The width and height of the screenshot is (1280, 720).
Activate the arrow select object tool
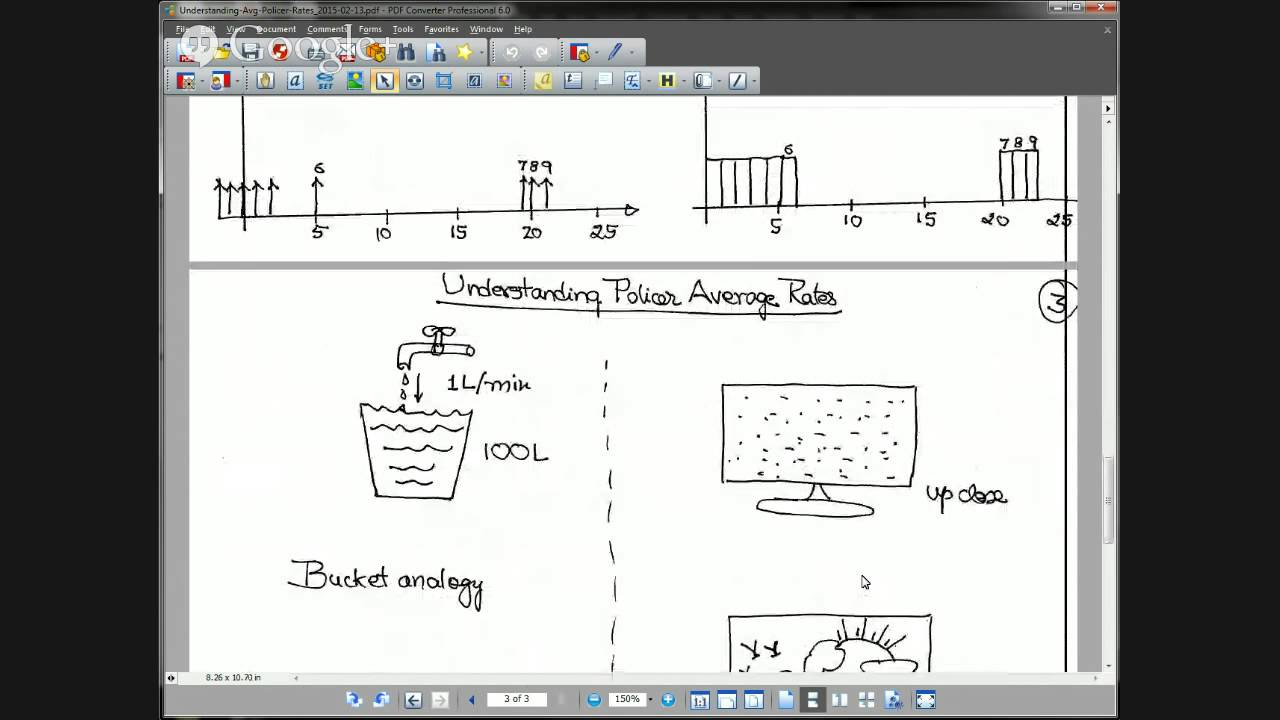(x=385, y=81)
